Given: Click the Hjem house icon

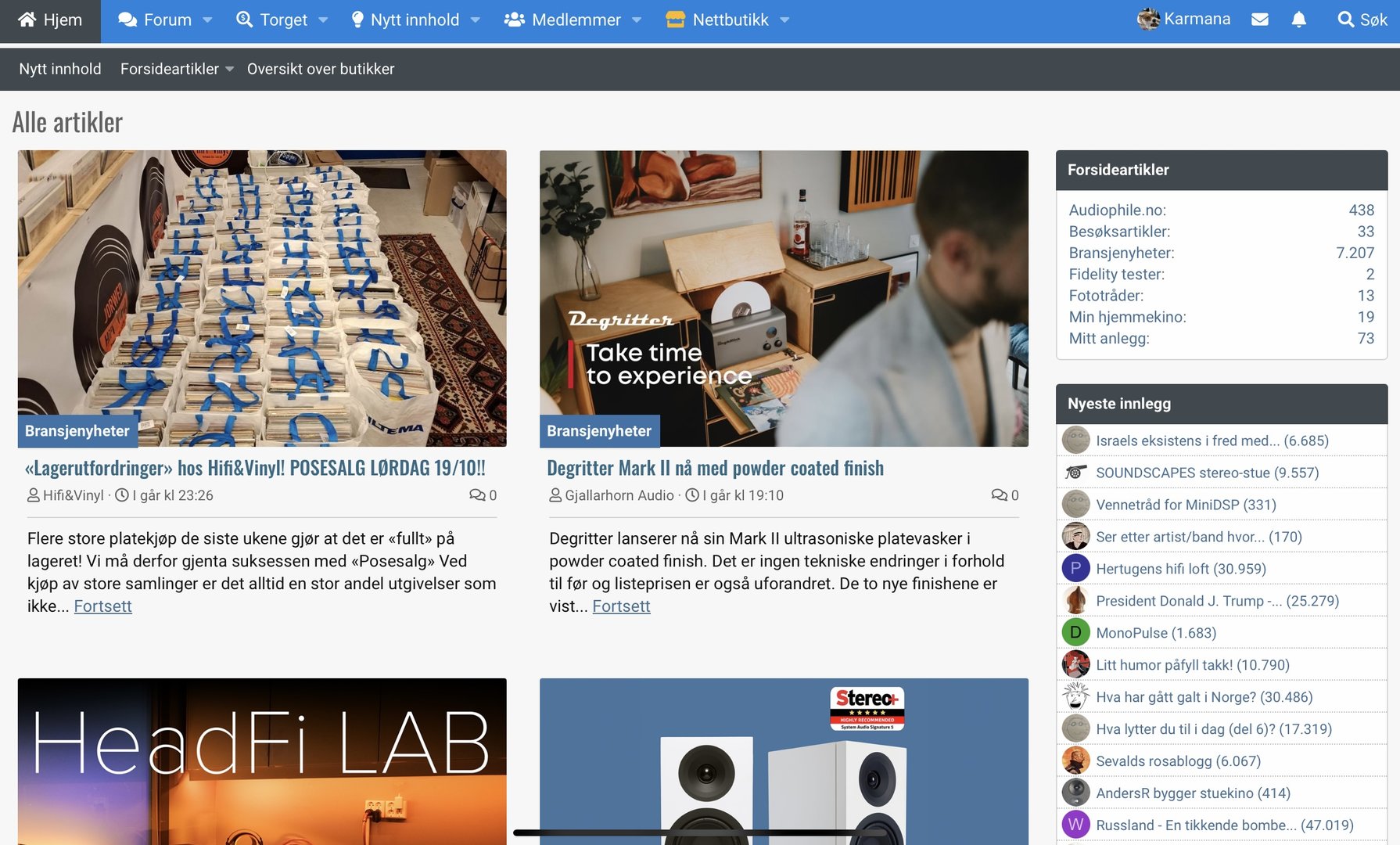Looking at the screenshot, I should [27, 20].
